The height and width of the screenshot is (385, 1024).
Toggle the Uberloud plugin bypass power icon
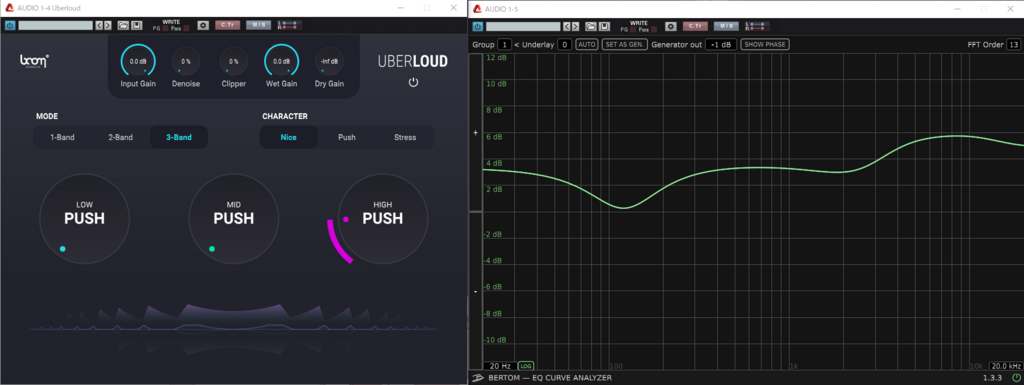[10, 25]
